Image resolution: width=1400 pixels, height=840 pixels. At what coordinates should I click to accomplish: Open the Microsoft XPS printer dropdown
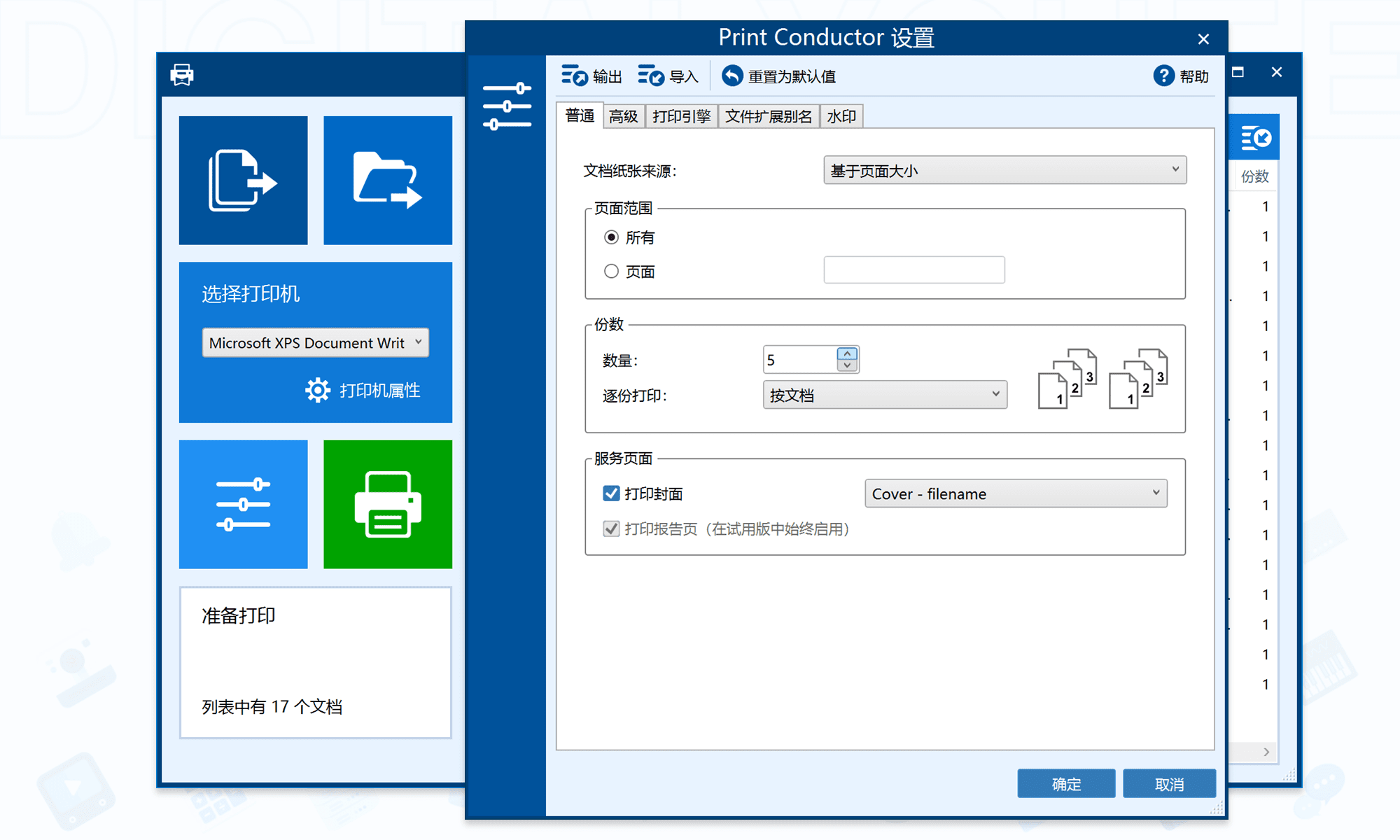pos(315,342)
